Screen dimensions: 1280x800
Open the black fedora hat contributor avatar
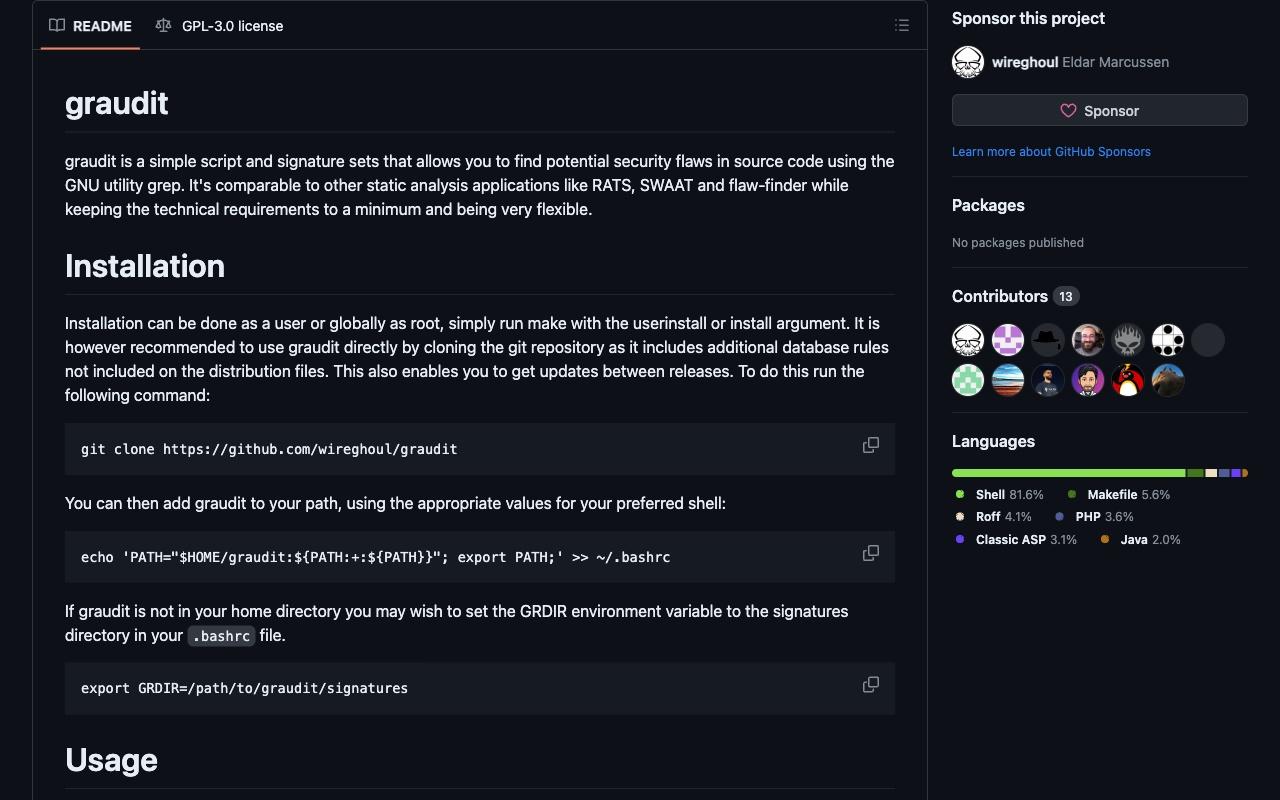(1048, 340)
